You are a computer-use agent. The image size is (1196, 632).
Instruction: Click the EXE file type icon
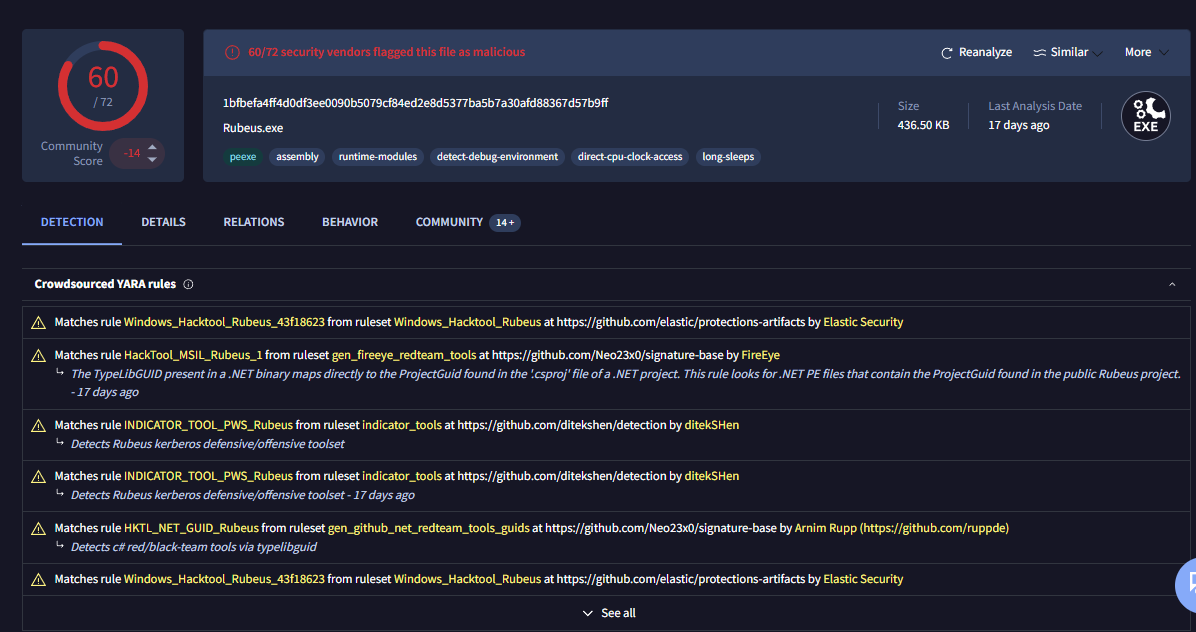[x=1145, y=116]
